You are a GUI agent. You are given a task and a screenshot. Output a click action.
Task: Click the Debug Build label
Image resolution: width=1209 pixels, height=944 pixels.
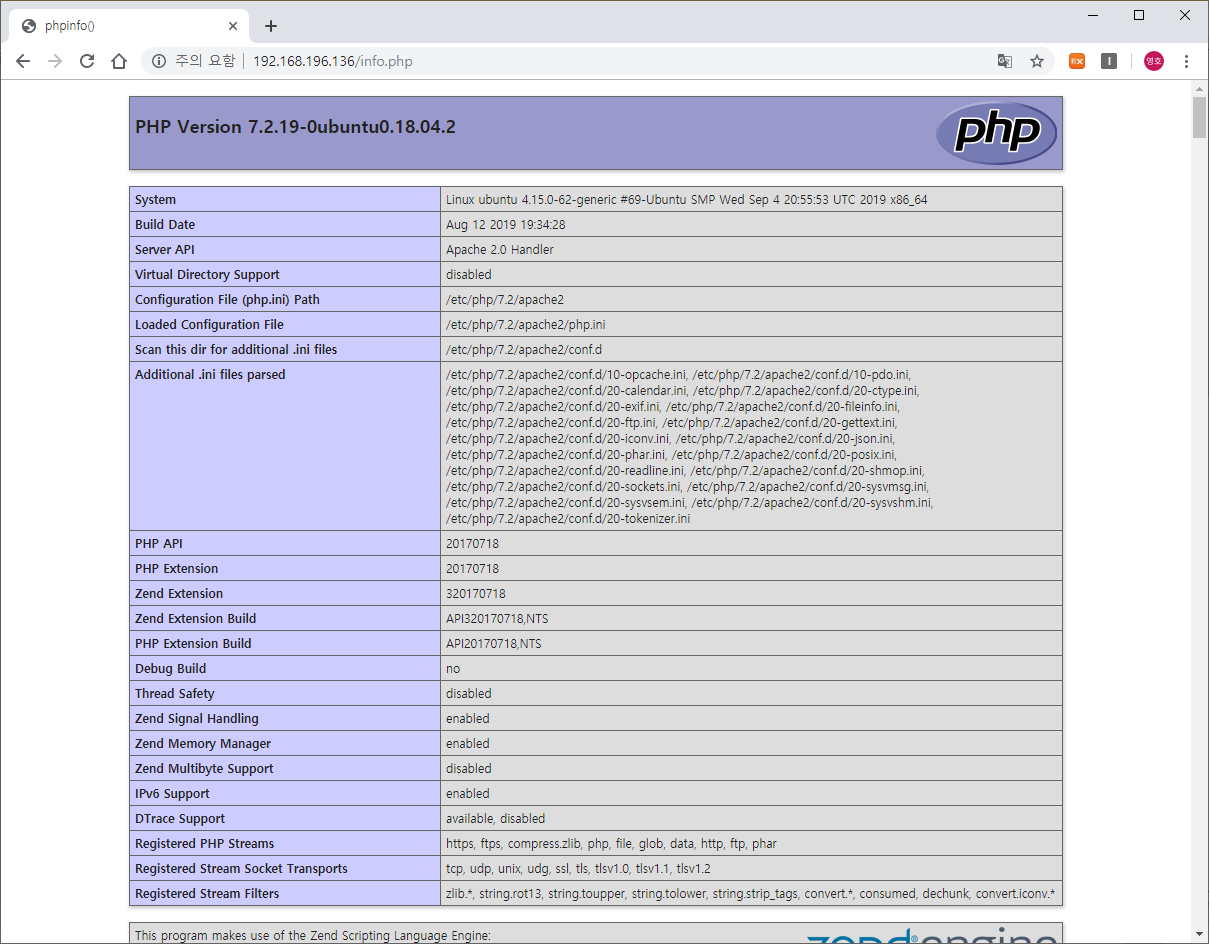coord(170,669)
